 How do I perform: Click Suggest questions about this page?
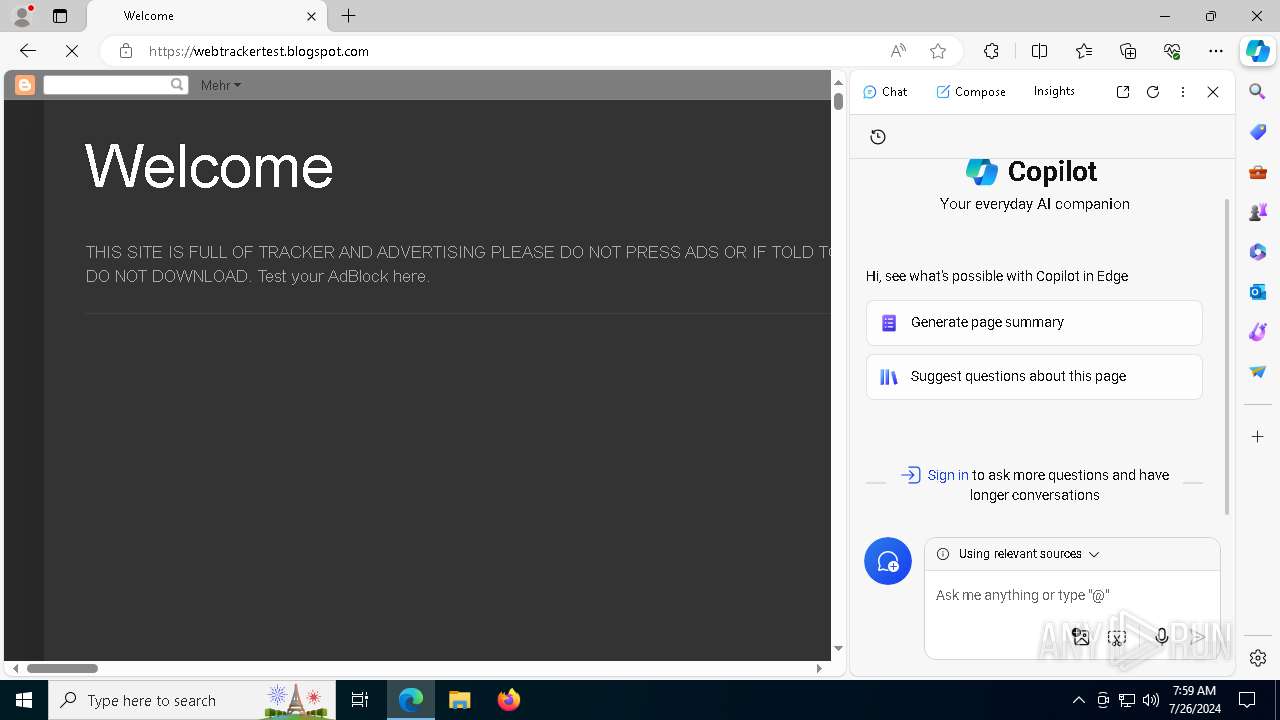1034,377
